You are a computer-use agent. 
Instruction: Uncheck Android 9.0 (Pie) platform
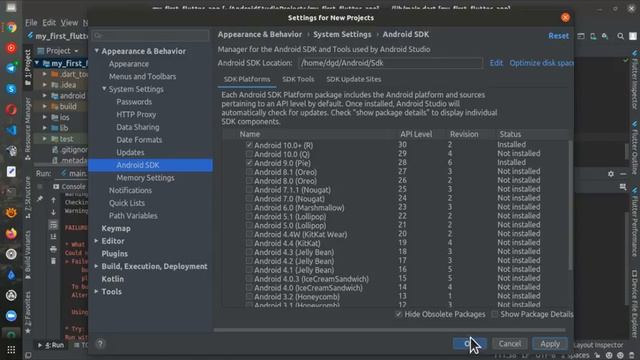[x=249, y=163]
